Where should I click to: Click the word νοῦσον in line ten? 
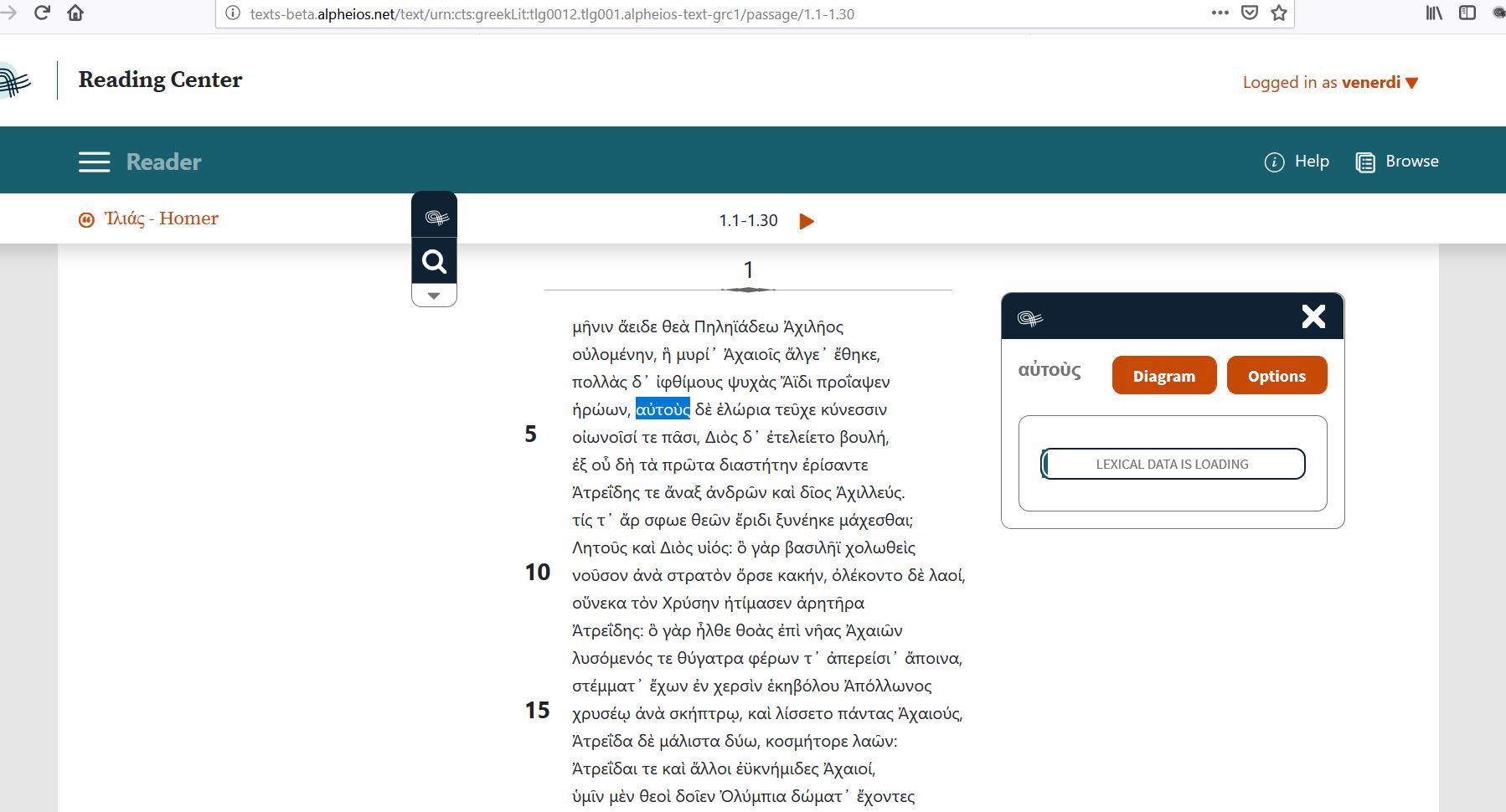coord(600,575)
